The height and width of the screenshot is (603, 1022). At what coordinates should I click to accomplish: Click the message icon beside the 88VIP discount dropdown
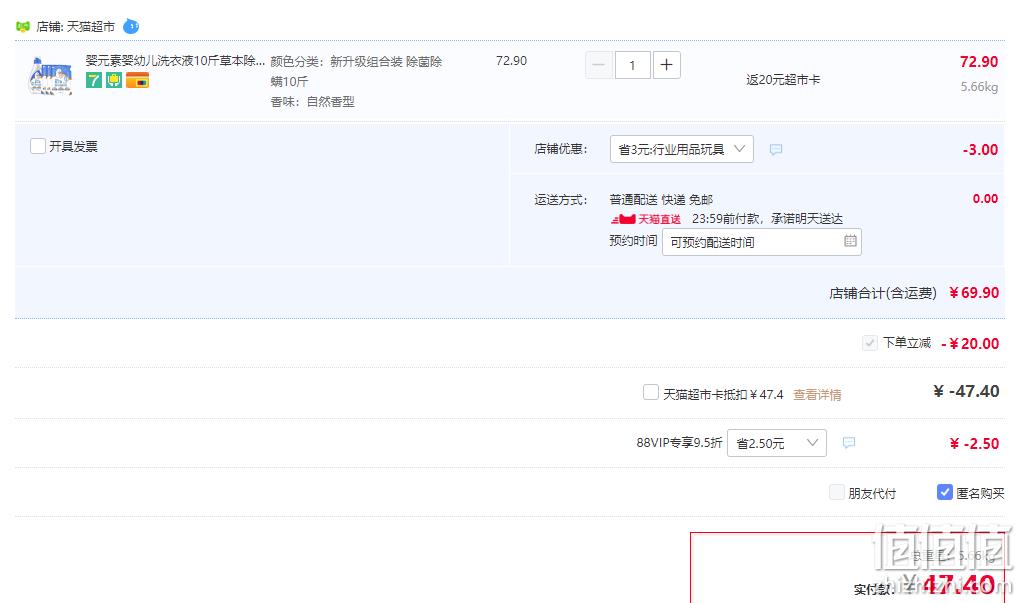point(849,443)
